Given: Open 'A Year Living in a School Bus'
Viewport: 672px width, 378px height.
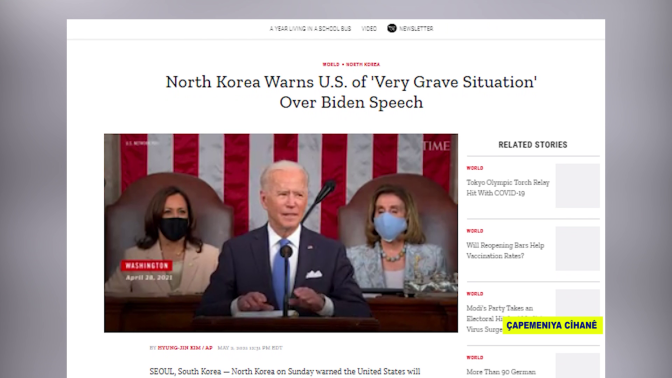Looking at the screenshot, I should 310,29.
